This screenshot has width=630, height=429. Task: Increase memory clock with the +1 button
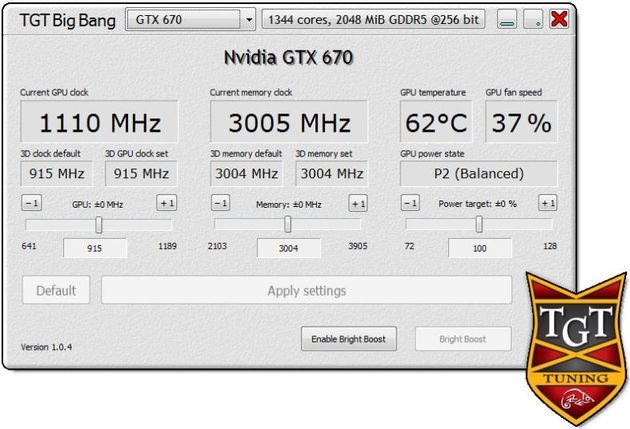point(358,203)
